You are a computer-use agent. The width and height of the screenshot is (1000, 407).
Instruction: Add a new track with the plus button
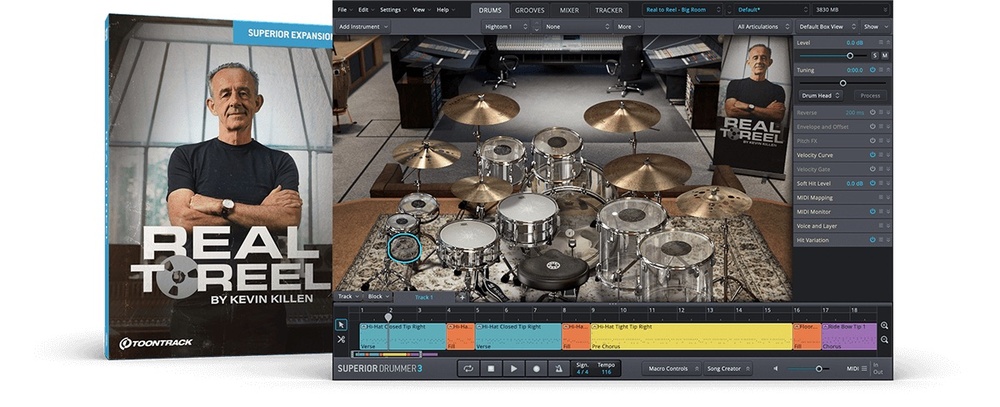[x=462, y=297]
